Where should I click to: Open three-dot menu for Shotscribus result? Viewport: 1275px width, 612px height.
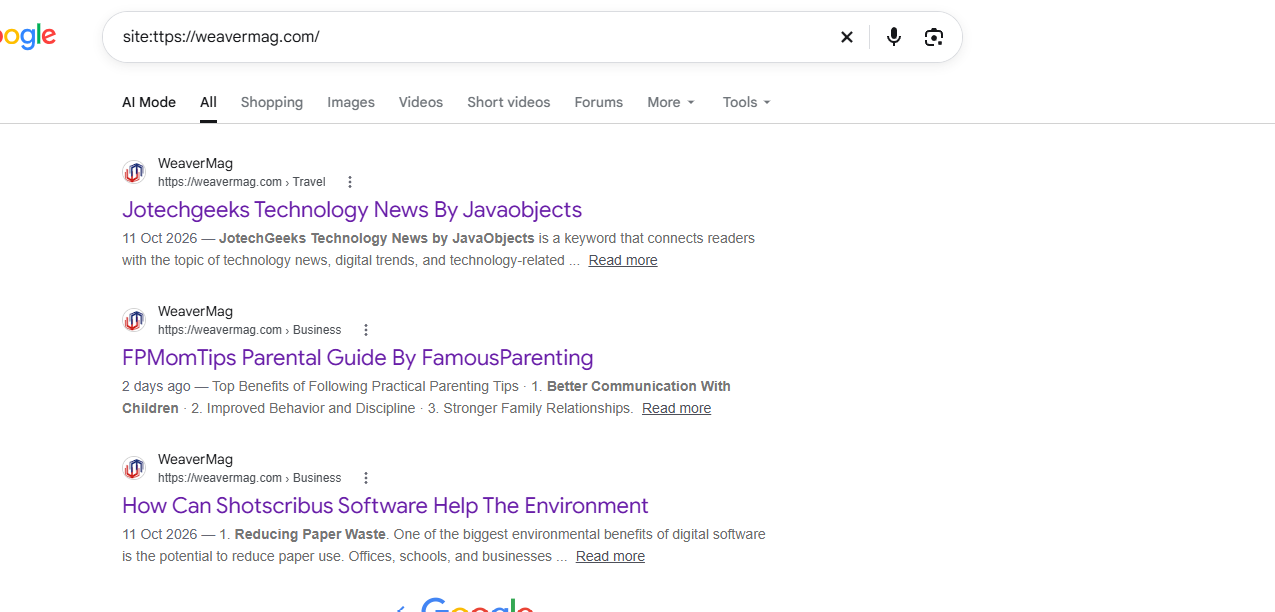coord(366,478)
